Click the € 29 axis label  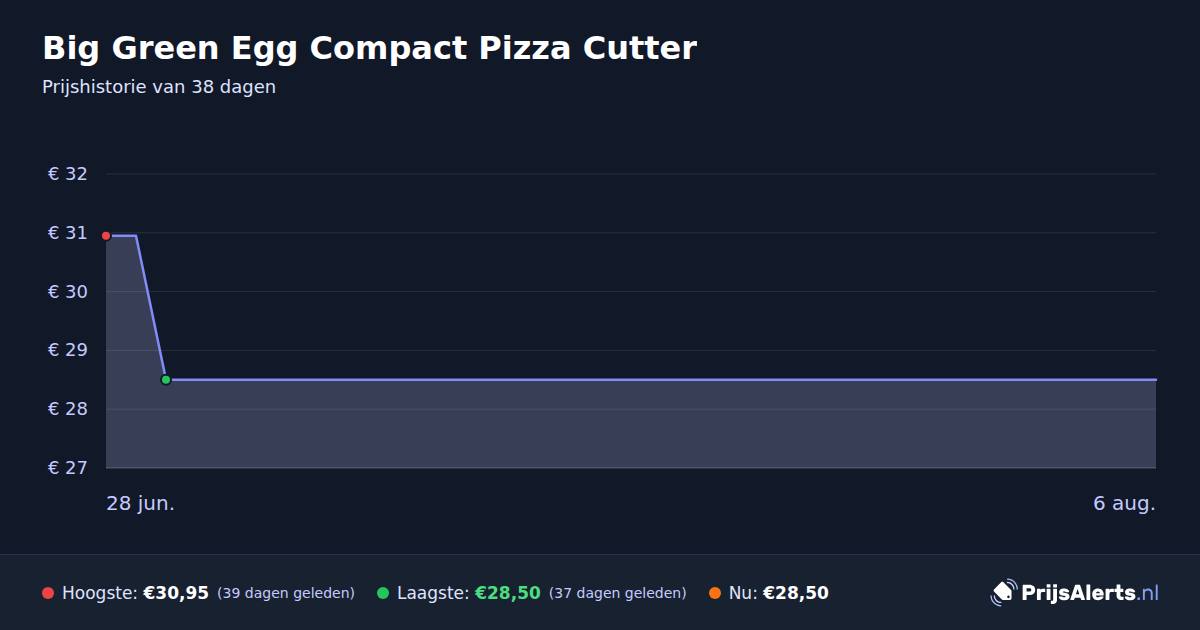tap(68, 350)
